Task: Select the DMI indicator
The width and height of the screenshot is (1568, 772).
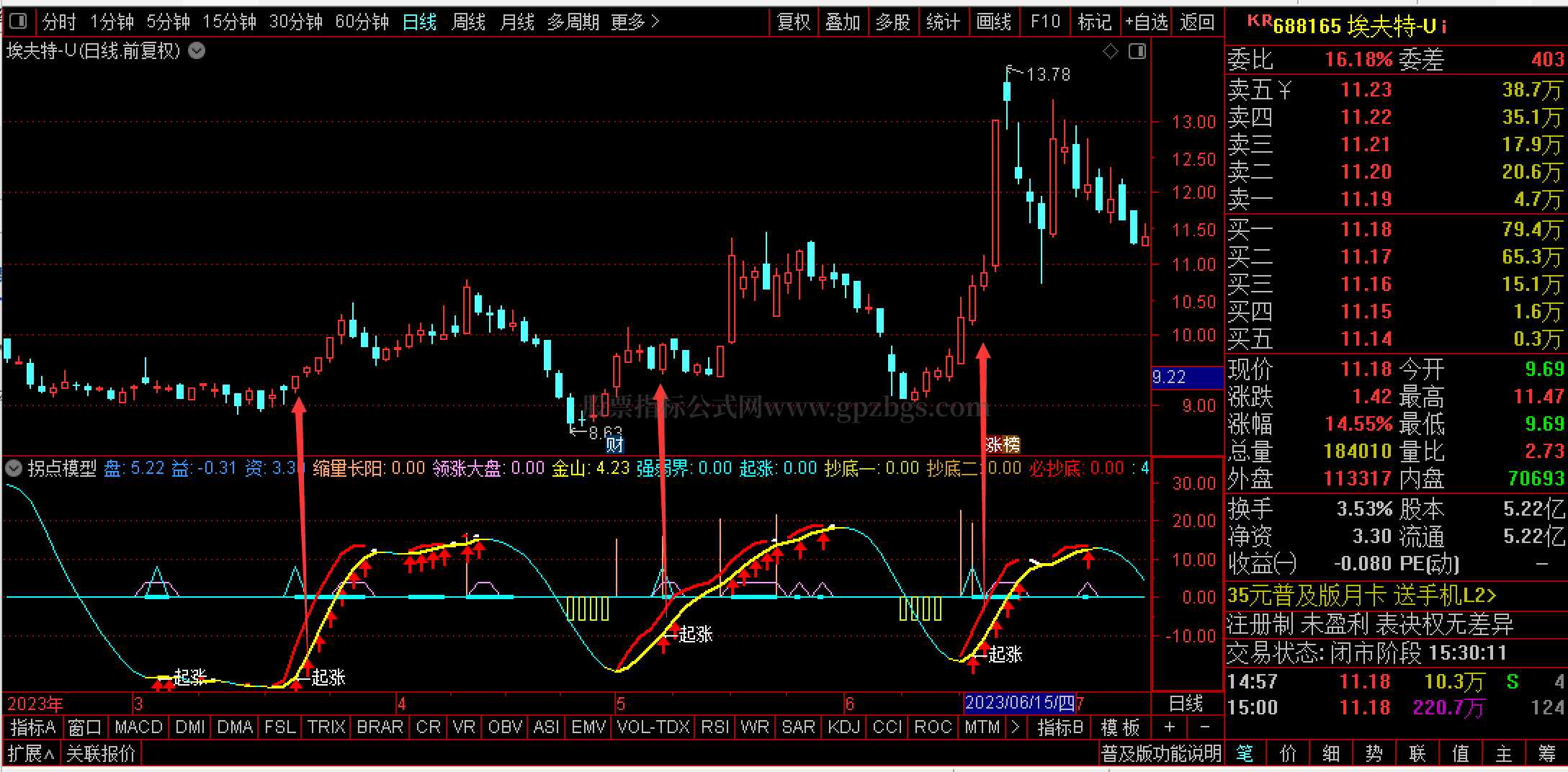Action: click(191, 727)
